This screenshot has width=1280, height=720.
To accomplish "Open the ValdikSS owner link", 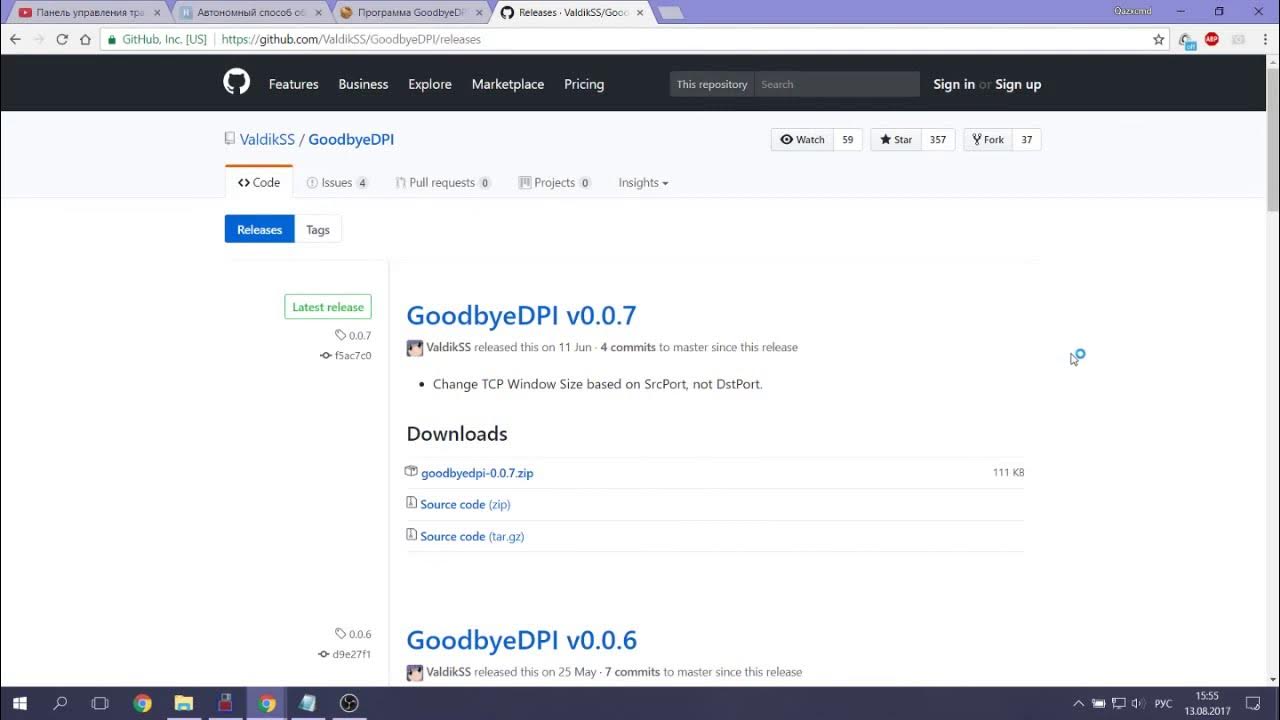I will point(267,139).
